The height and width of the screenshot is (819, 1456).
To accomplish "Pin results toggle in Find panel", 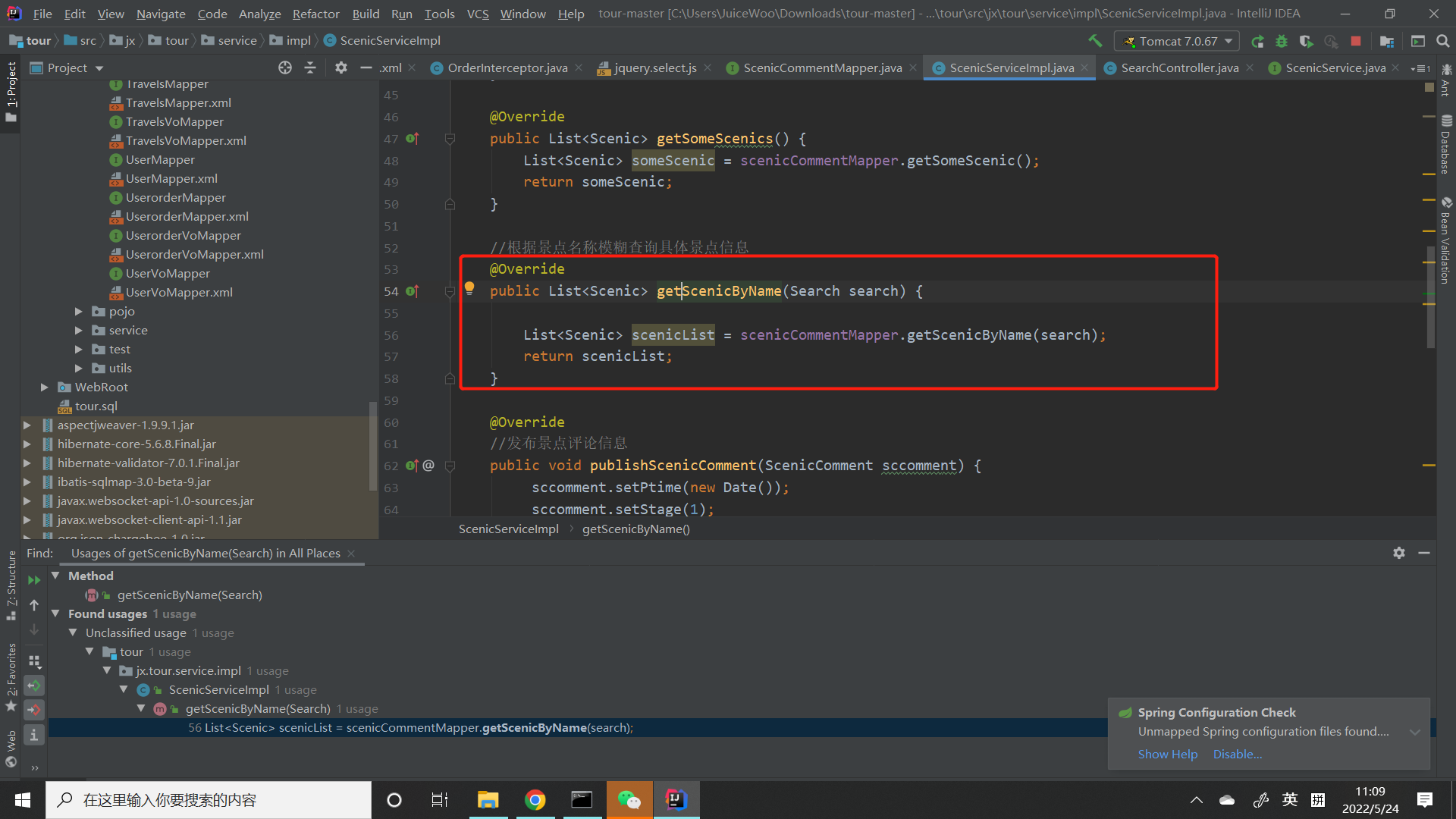I will [1398, 553].
